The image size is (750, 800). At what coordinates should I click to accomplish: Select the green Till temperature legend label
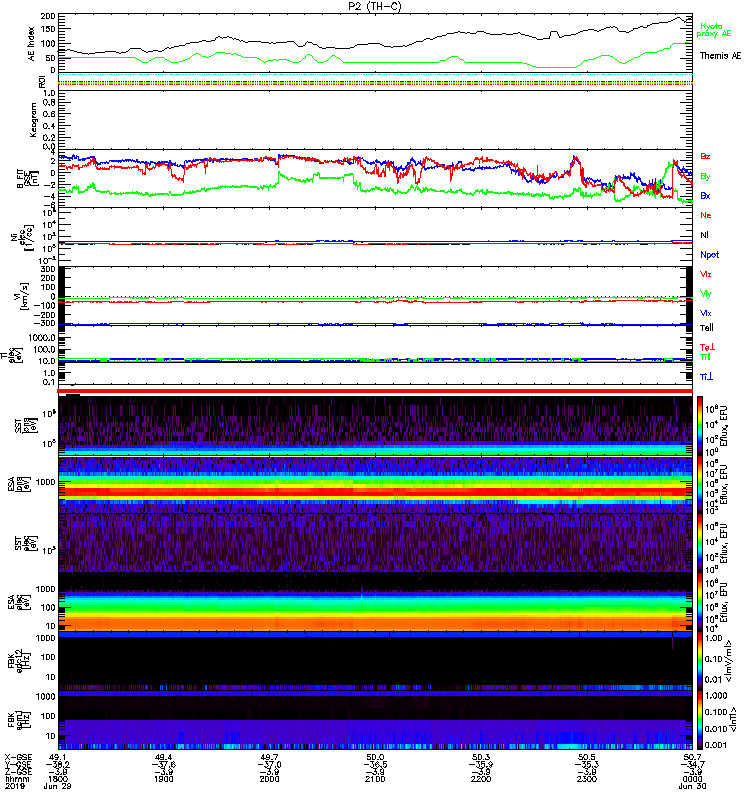point(705,357)
